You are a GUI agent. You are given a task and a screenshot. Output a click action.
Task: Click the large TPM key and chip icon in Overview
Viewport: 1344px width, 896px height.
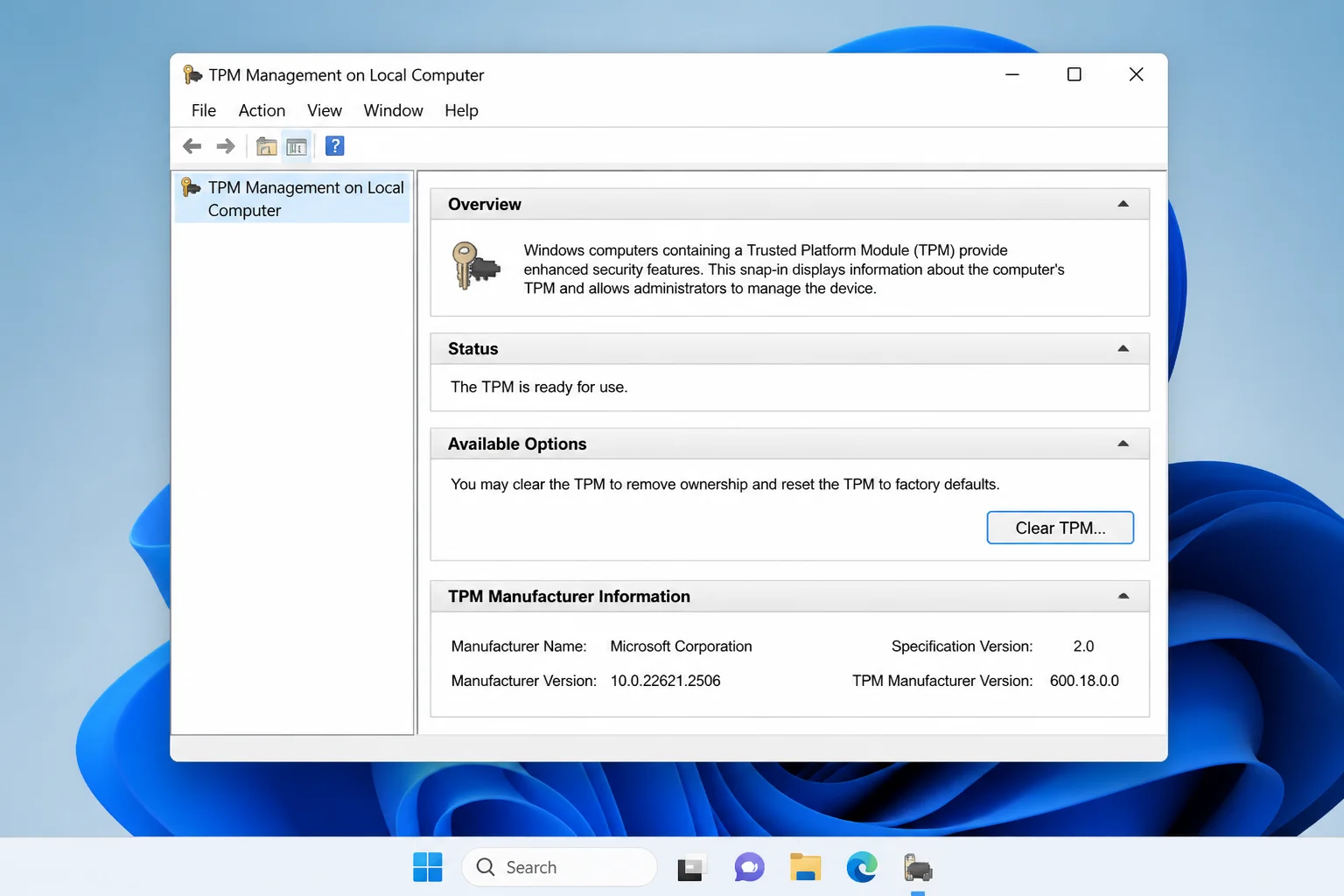click(475, 266)
